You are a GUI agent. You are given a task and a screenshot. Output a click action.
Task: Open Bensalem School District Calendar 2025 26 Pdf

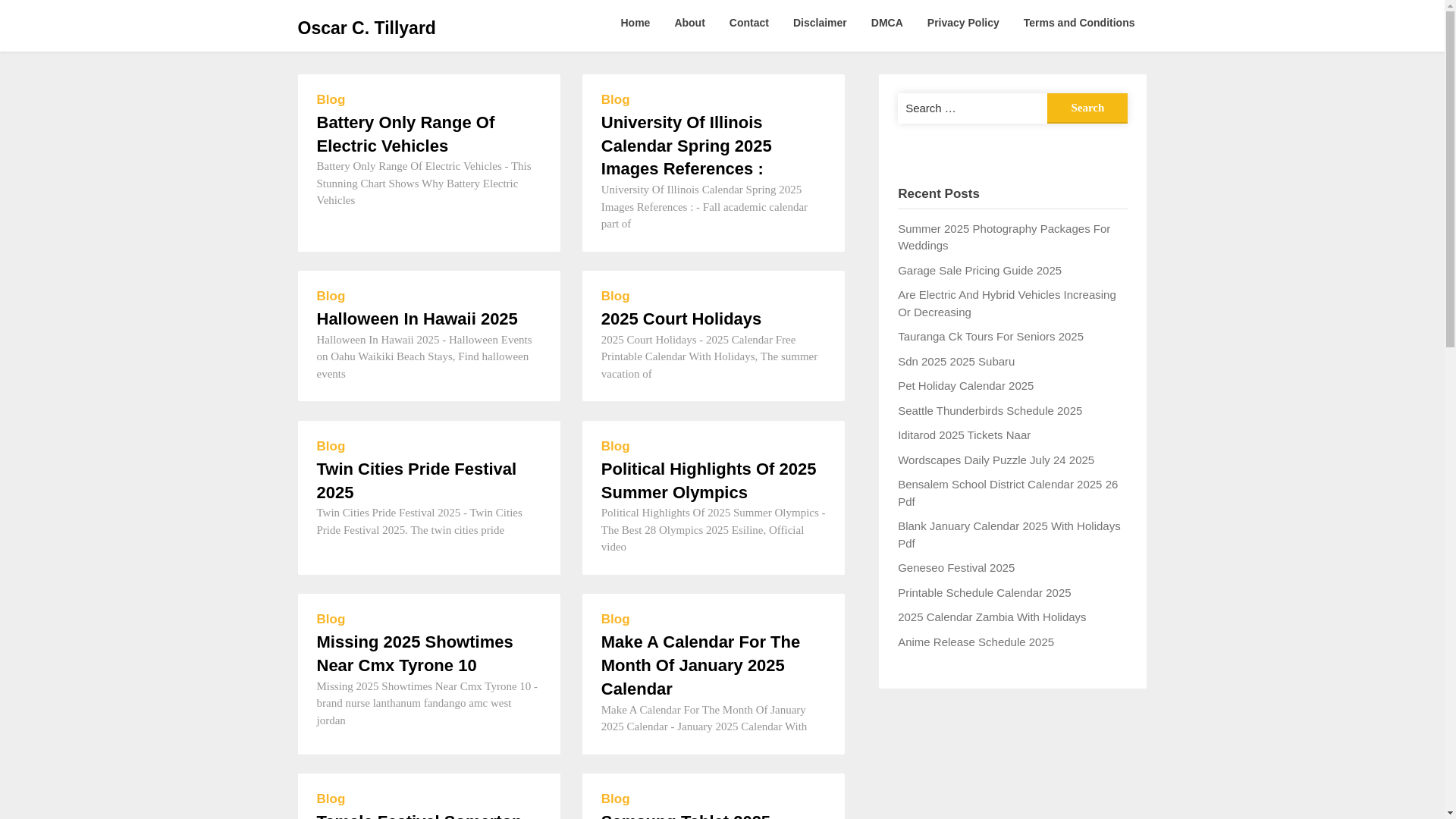(1008, 493)
